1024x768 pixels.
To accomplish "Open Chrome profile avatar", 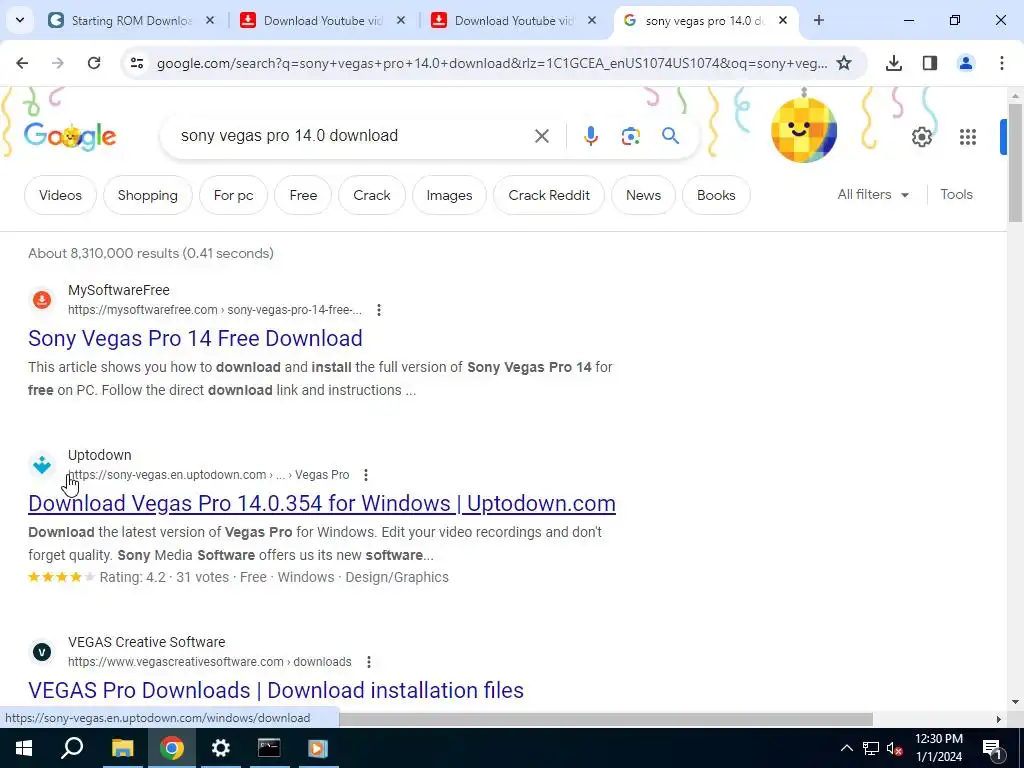I will coord(966,63).
